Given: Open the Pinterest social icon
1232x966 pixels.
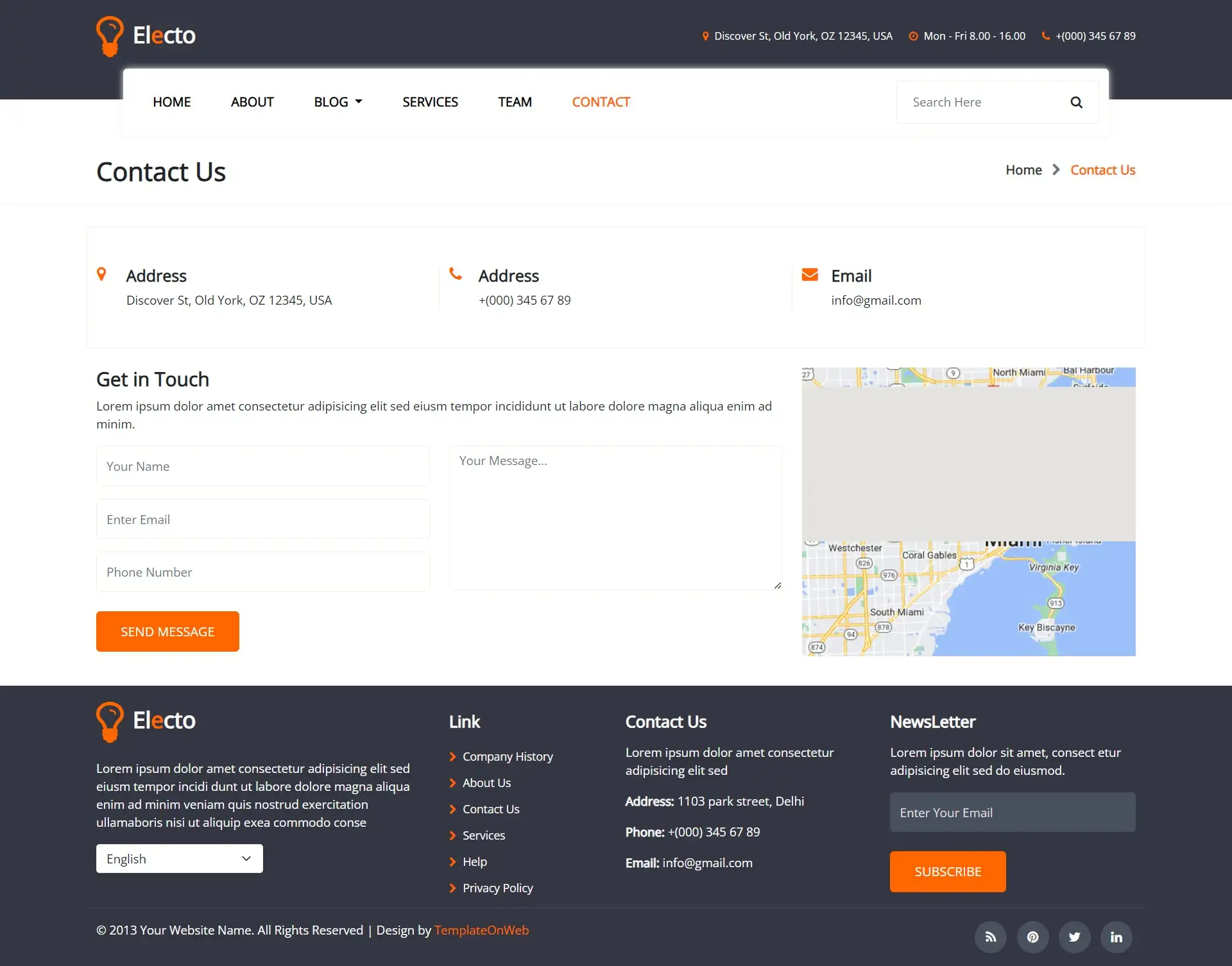Looking at the screenshot, I should click(x=1032, y=937).
